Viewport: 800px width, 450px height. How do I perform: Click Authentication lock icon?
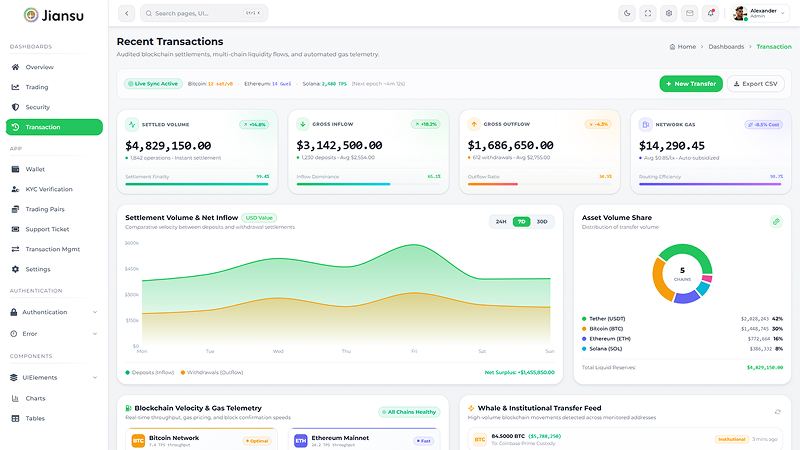coord(14,312)
